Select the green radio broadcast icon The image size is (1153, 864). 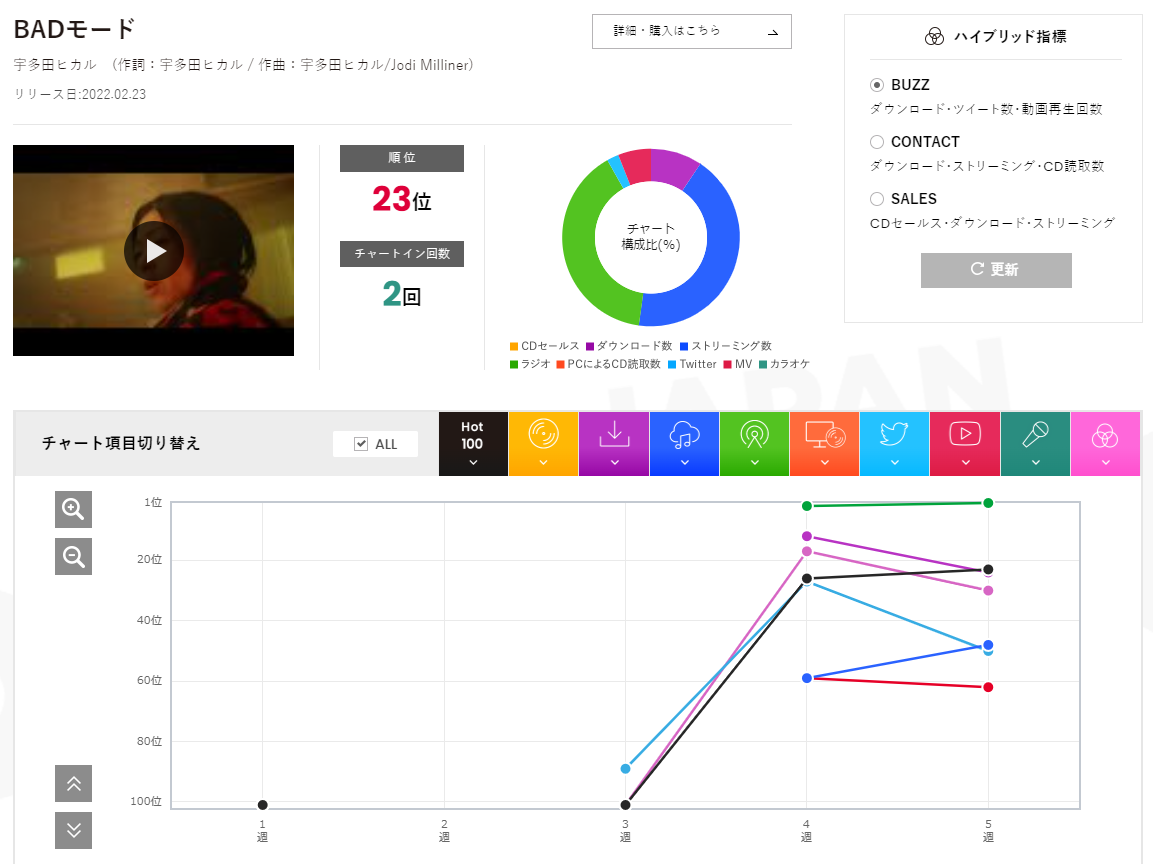point(754,443)
